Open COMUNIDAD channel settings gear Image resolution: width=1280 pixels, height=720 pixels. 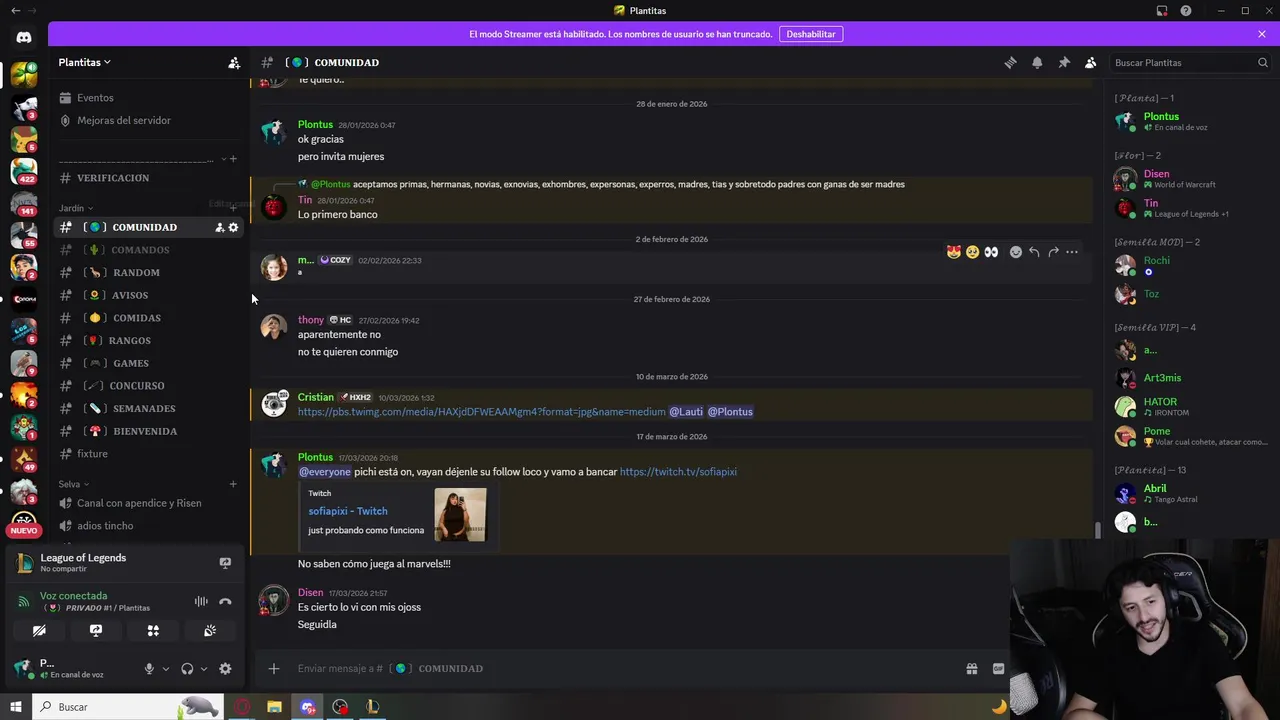(x=234, y=227)
